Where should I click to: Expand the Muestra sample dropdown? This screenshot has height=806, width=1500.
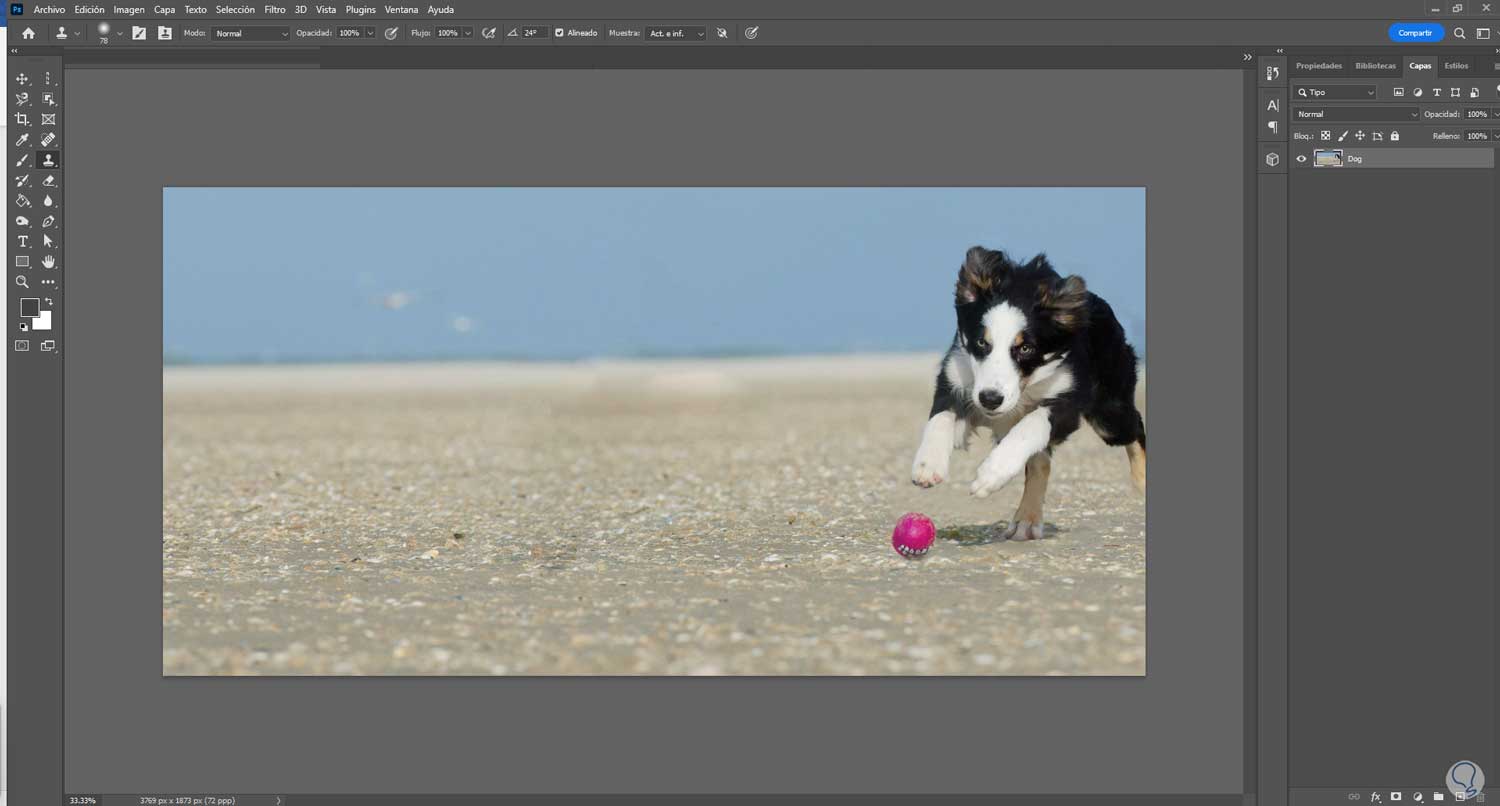[x=675, y=33]
